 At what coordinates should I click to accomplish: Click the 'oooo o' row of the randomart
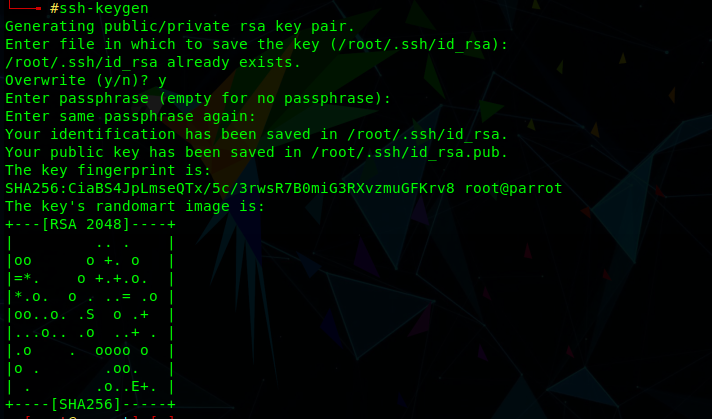[x=90, y=350]
